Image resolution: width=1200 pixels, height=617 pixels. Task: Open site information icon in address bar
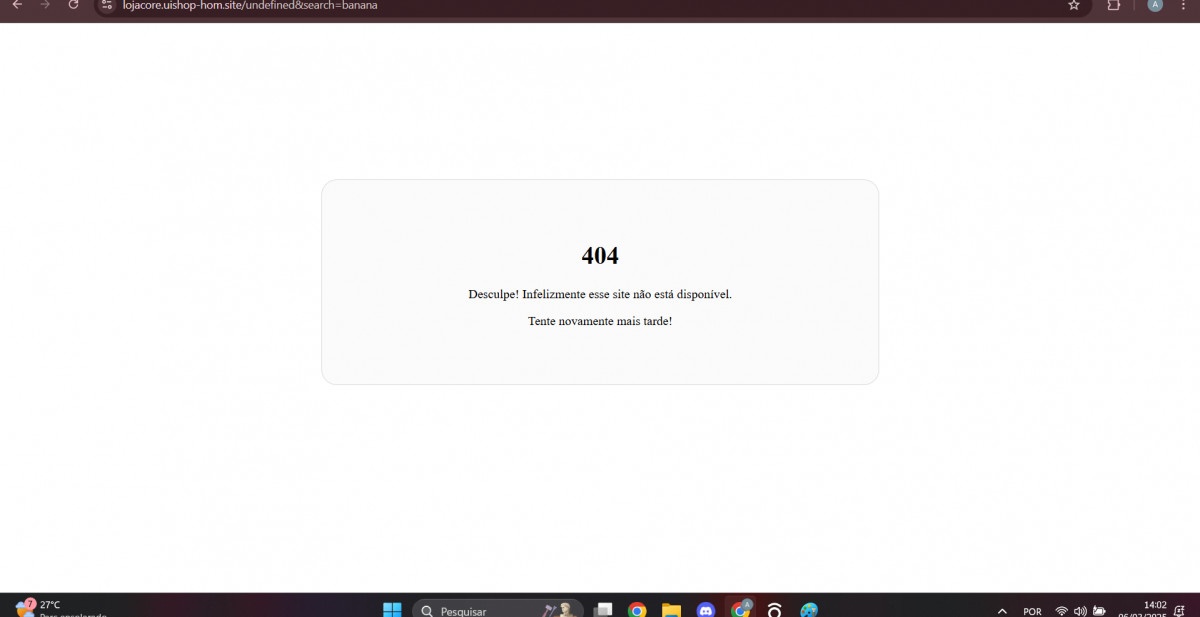tap(107, 5)
